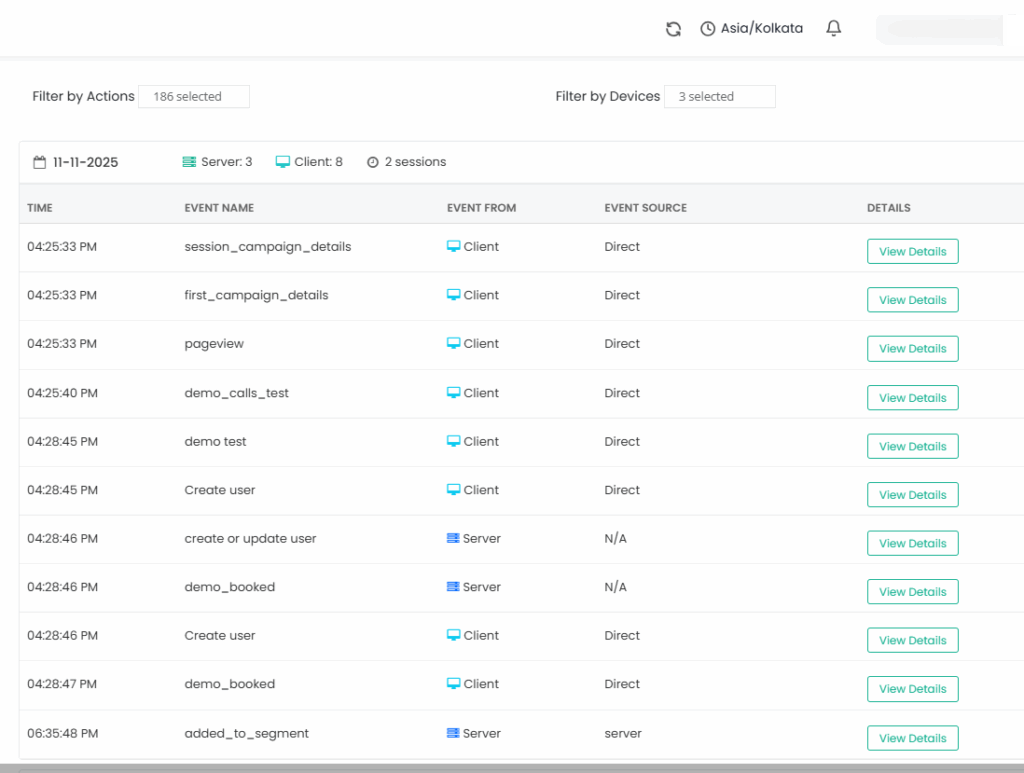Click the Client icon on the pageview row
Screen dimensions: 1024x773
pyautogui.click(x=454, y=343)
